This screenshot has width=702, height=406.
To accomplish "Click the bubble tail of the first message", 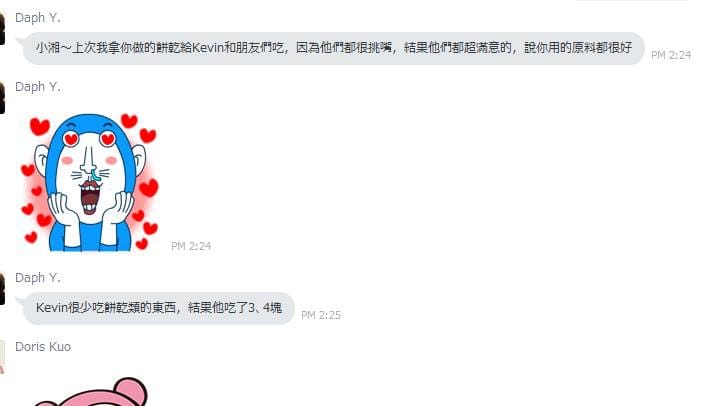I will 20,41.
